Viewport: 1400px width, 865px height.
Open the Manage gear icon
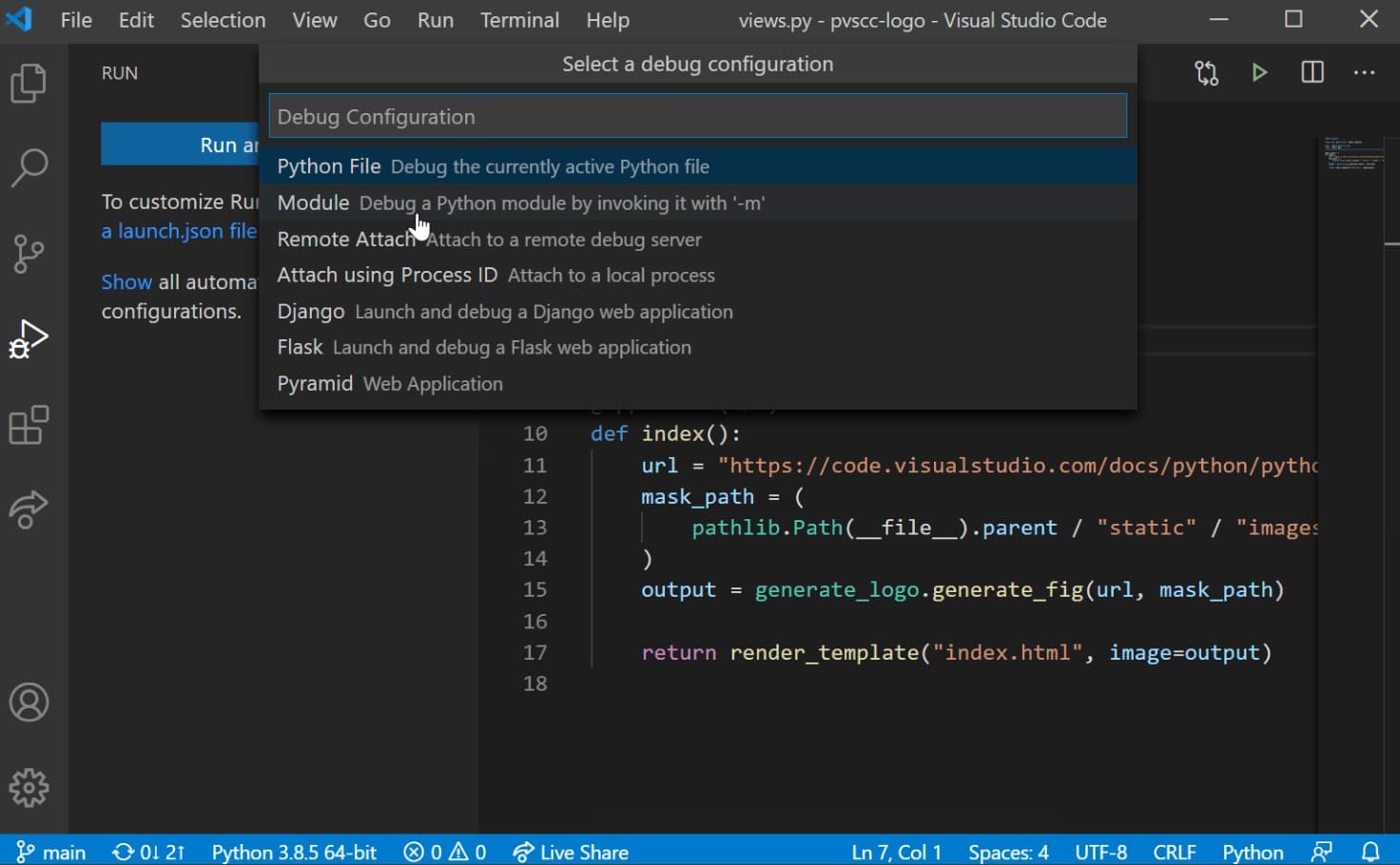pos(29,788)
